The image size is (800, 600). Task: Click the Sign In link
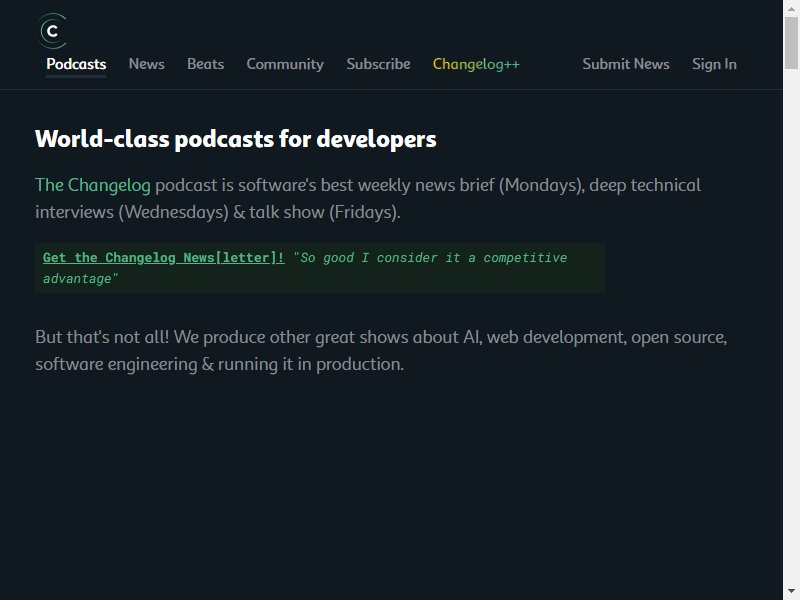[x=714, y=64]
